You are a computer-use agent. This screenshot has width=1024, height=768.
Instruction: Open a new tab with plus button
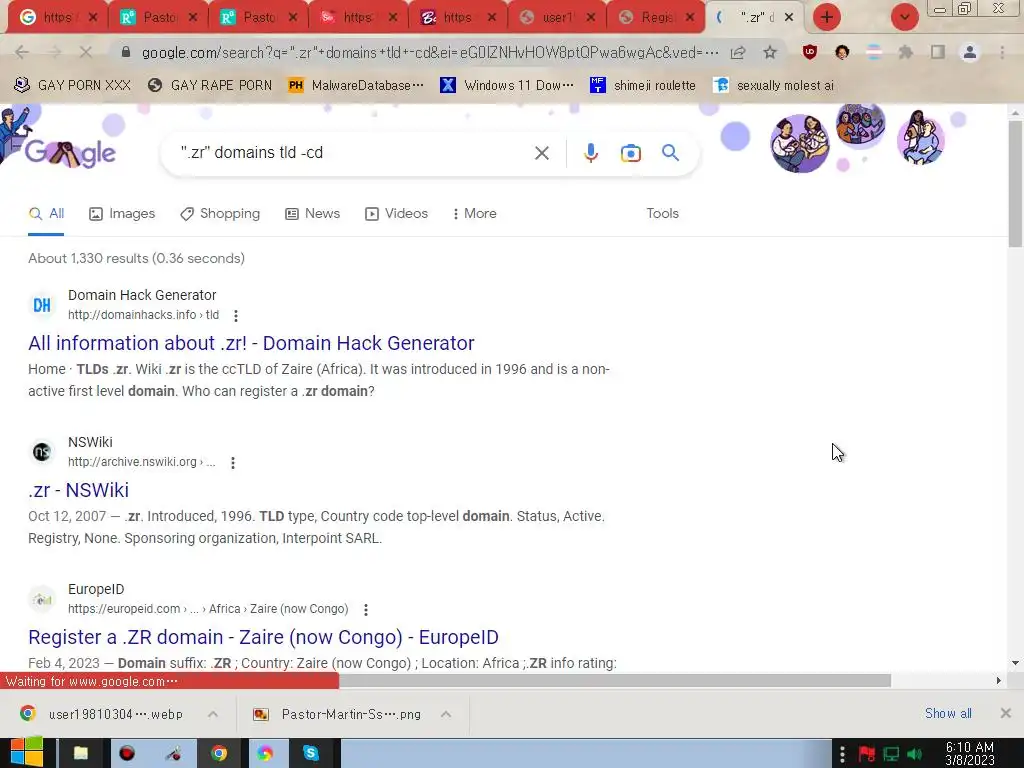click(x=827, y=17)
